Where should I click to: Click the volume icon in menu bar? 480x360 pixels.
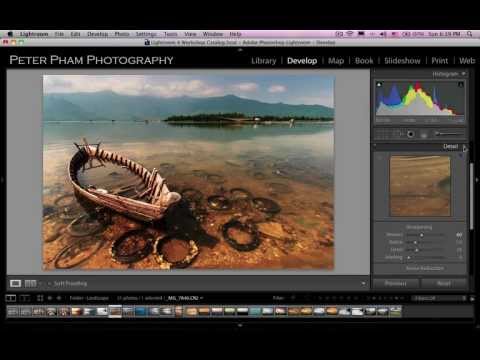383,34
